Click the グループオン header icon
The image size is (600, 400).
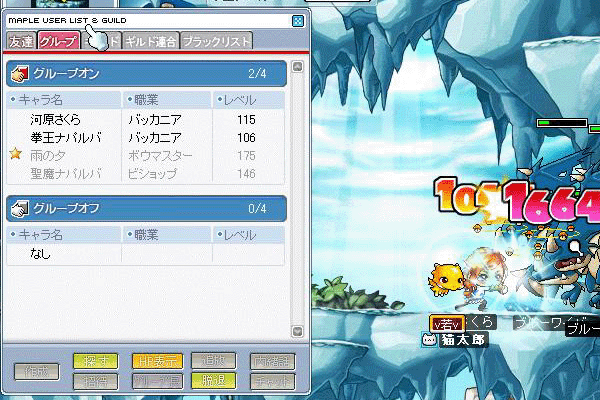click(19, 73)
